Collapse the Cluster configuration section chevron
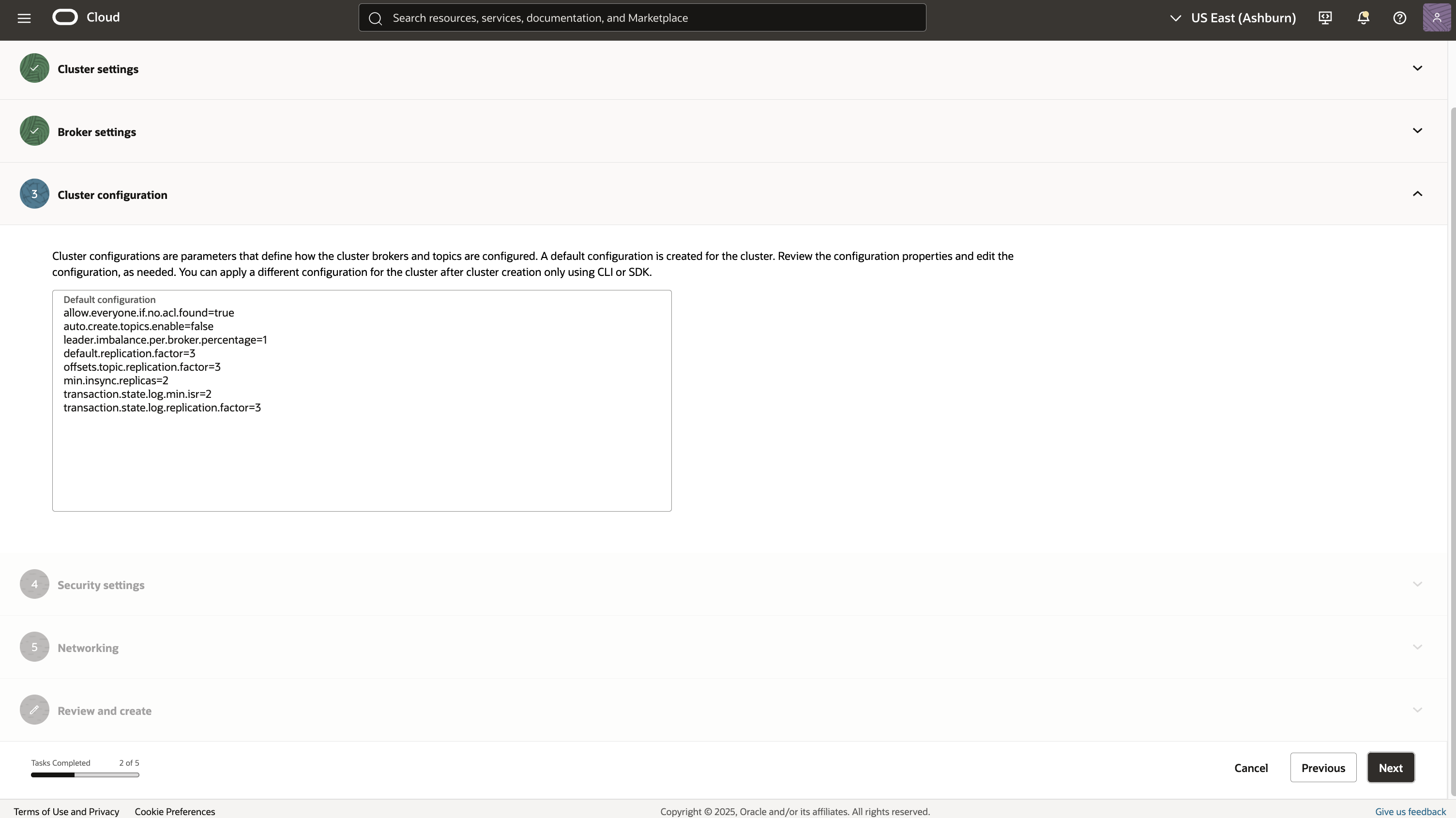Screen dimensions: 1456x818 pos(1417,194)
